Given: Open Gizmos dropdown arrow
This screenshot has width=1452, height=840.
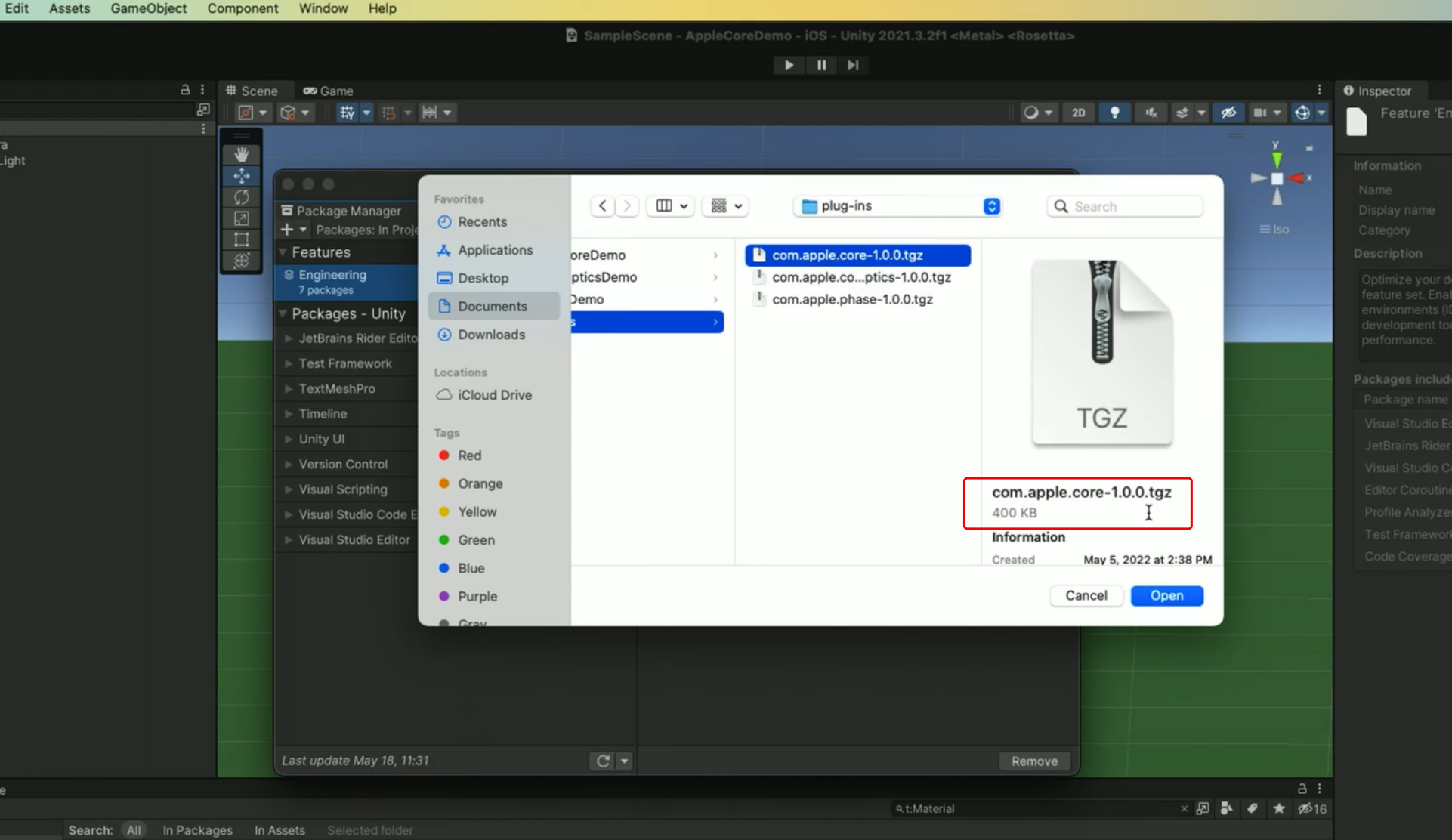Looking at the screenshot, I should pos(1321,113).
